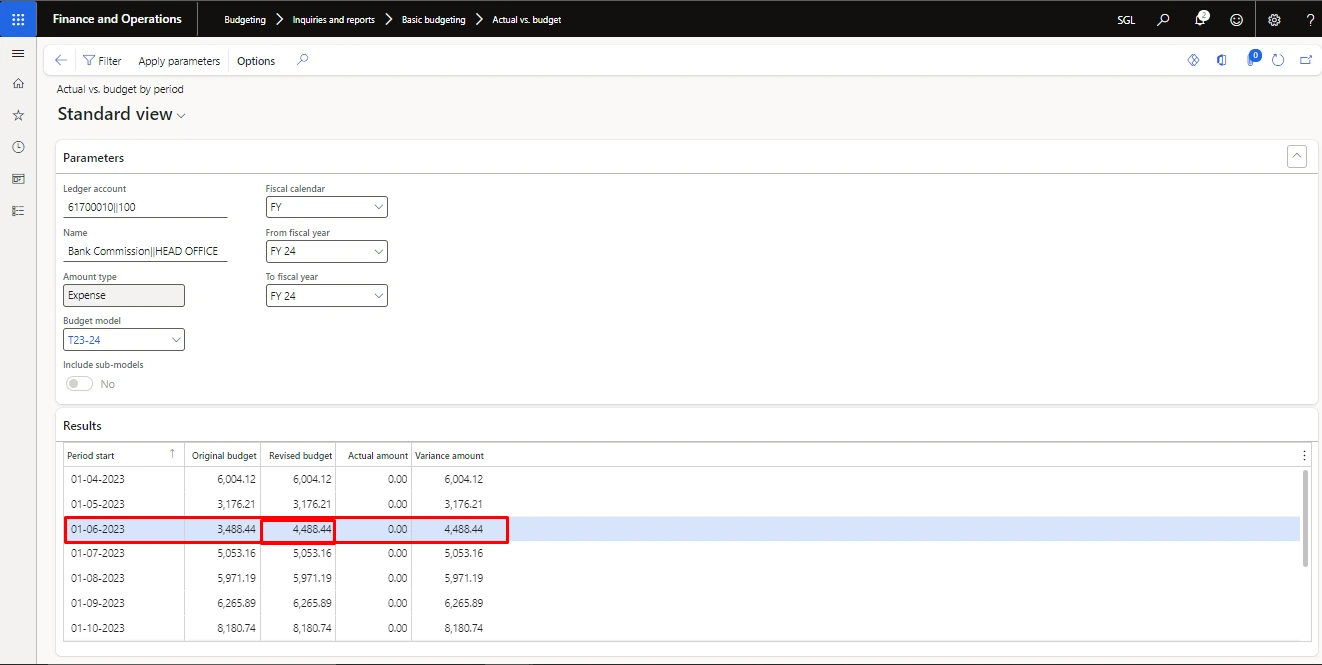Click Variance amount column header

[449, 455]
